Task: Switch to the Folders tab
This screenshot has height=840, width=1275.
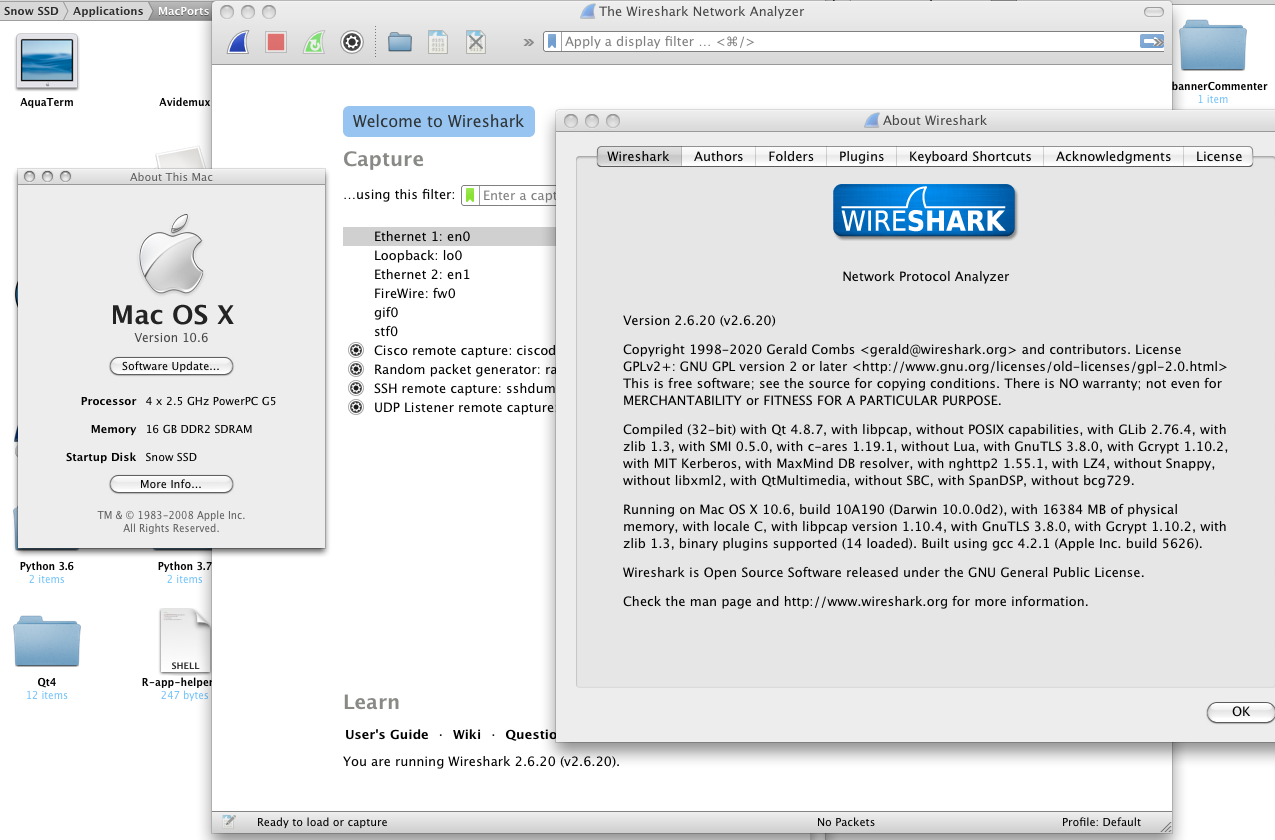Action: pyautogui.click(x=791, y=156)
